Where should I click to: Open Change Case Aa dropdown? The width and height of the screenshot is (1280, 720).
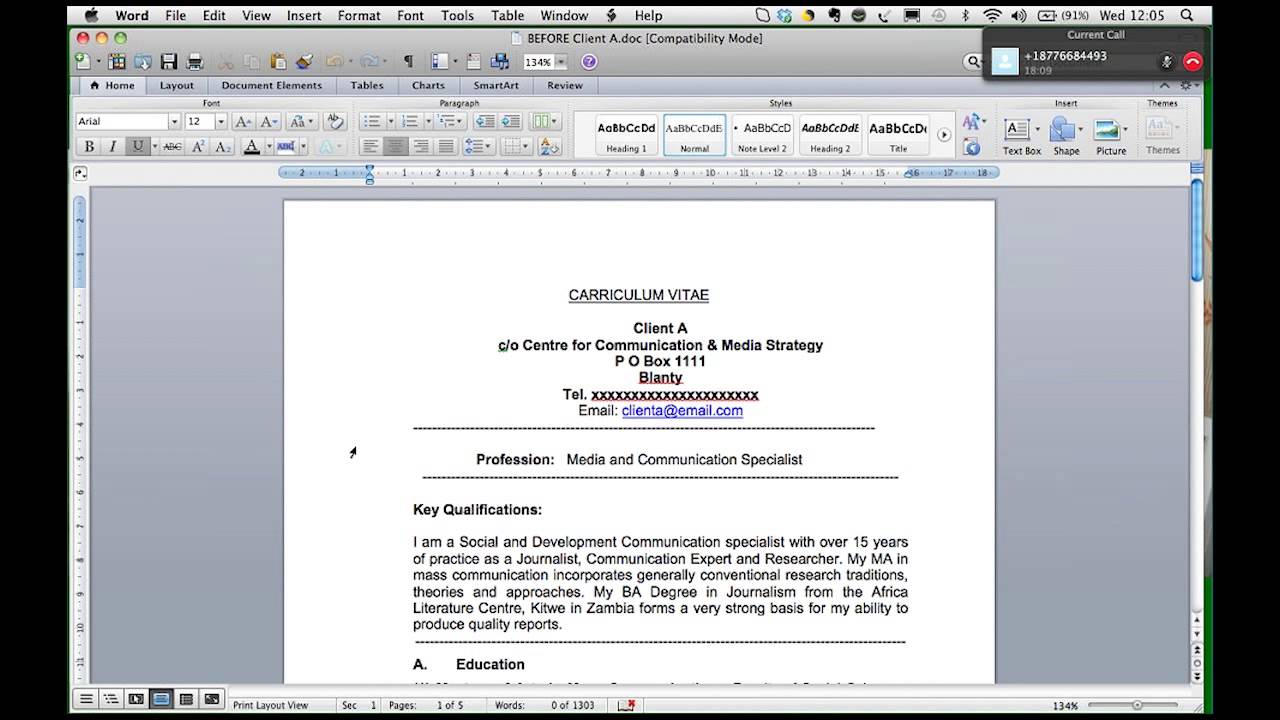[x=300, y=121]
